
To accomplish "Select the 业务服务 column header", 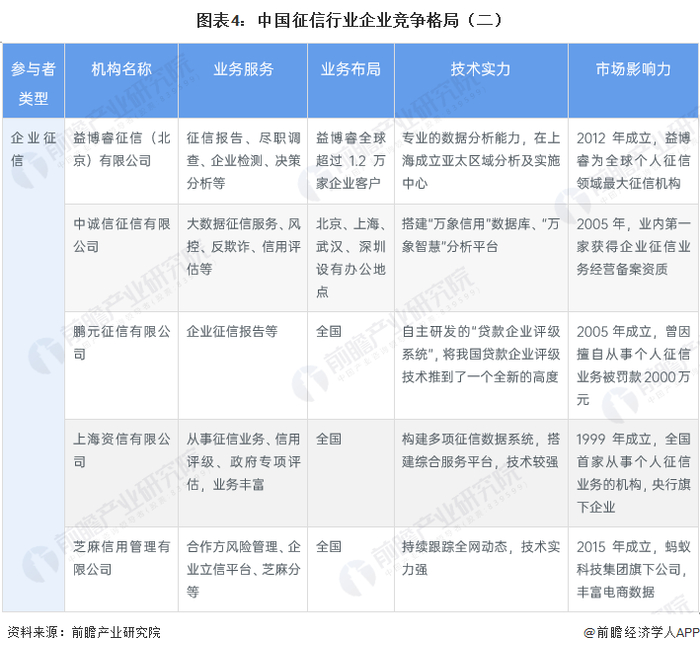I will (x=243, y=81).
